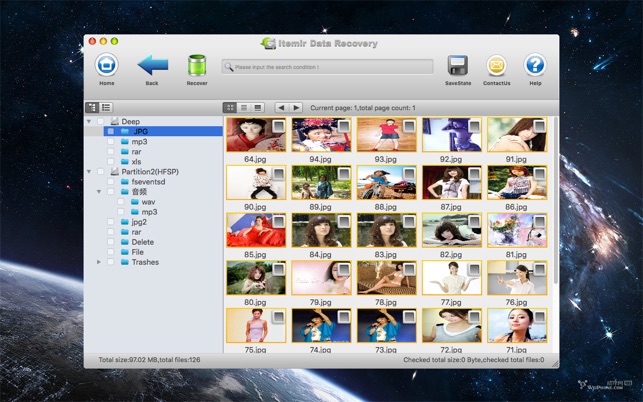Click the 'Checked total size:0 Byte' status text
The image size is (643, 402).
coord(443,360)
